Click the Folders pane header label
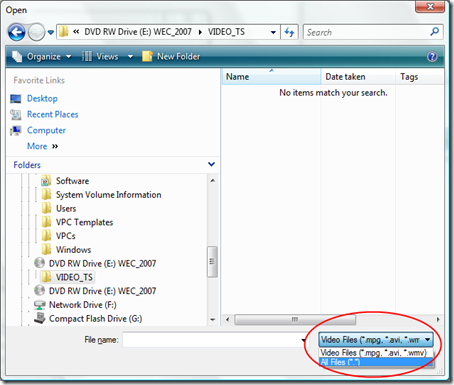This screenshot has height=385, width=454. (27, 165)
